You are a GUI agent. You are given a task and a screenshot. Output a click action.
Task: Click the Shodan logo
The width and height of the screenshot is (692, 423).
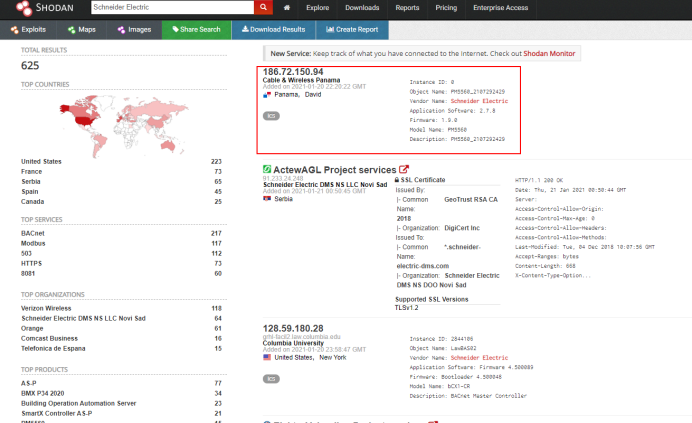[40, 8]
